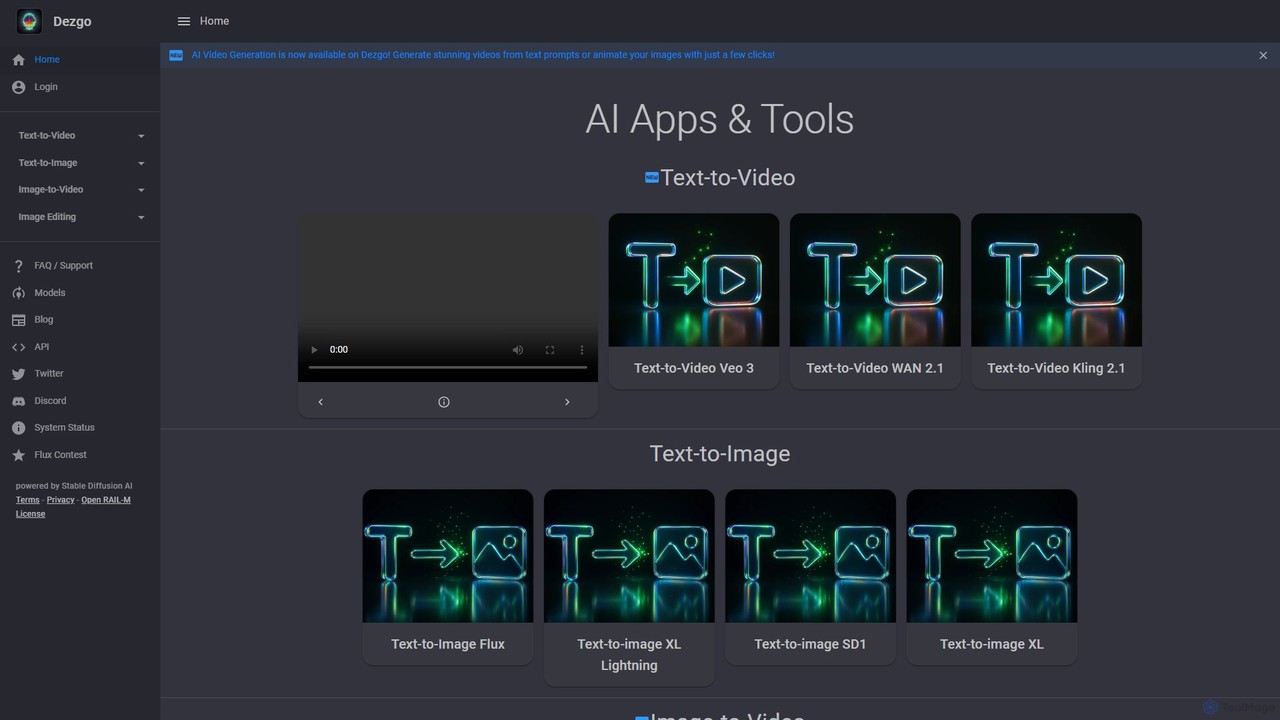The height and width of the screenshot is (720, 1280).
Task: Click the 0:00 video timestamp
Action: tap(339, 350)
